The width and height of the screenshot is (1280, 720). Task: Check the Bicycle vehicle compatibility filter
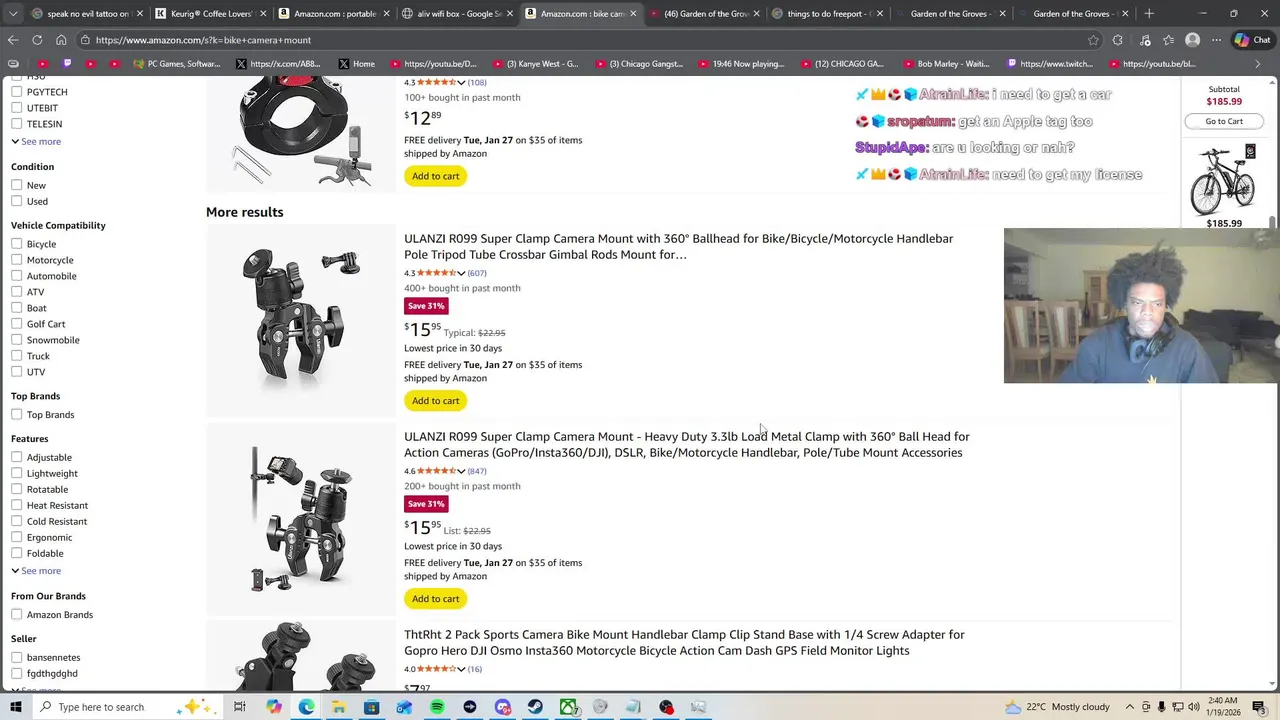[x=17, y=244]
